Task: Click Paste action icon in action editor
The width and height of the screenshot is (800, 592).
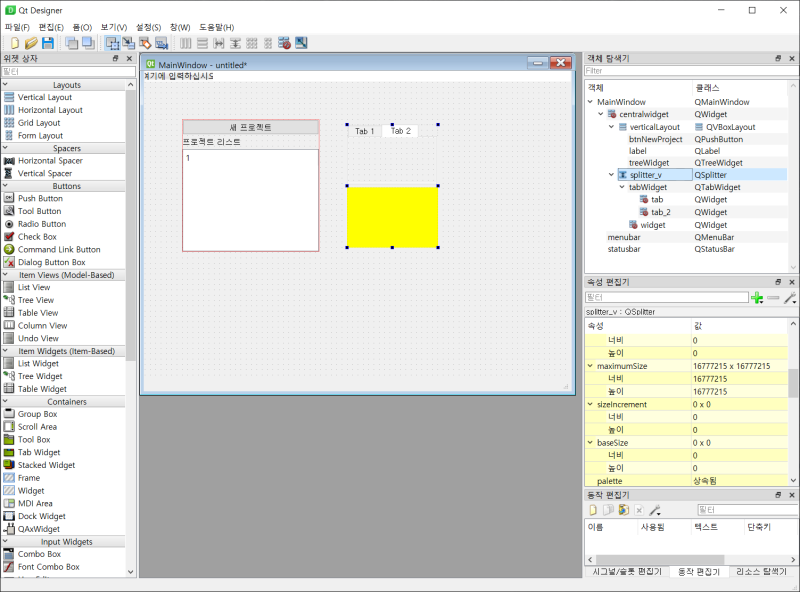Action: click(x=623, y=510)
